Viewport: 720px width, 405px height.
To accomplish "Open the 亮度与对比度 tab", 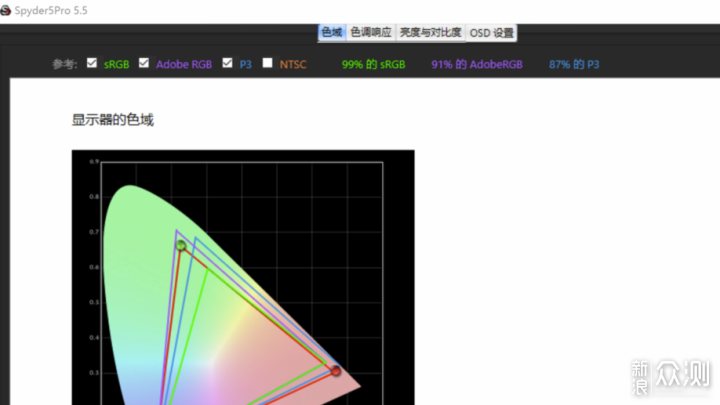I will (x=430, y=33).
